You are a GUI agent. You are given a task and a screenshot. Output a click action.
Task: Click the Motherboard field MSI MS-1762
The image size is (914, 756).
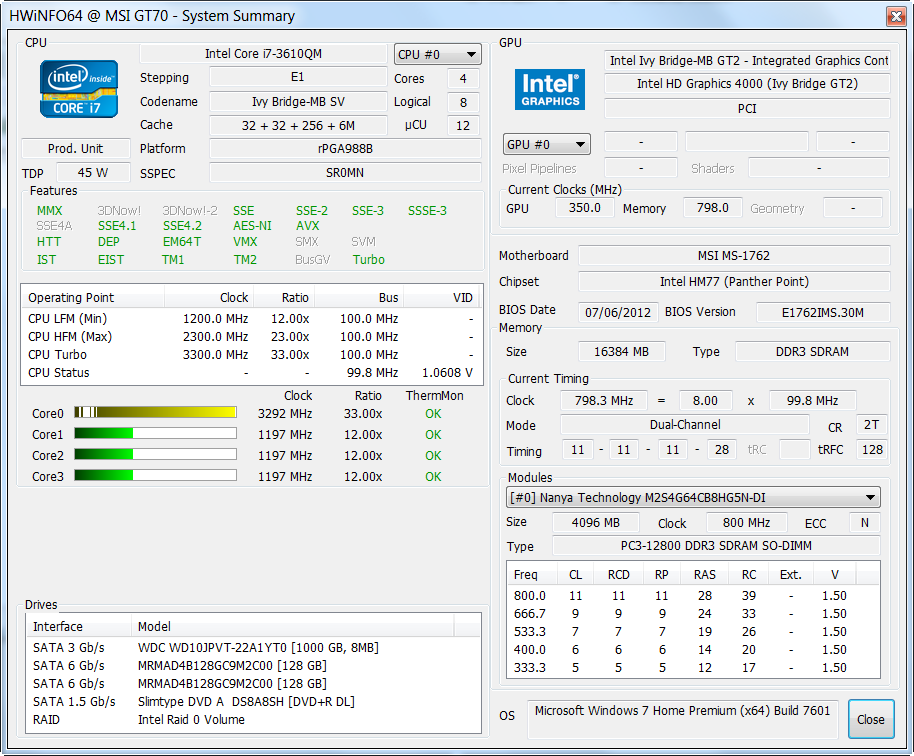point(734,255)
